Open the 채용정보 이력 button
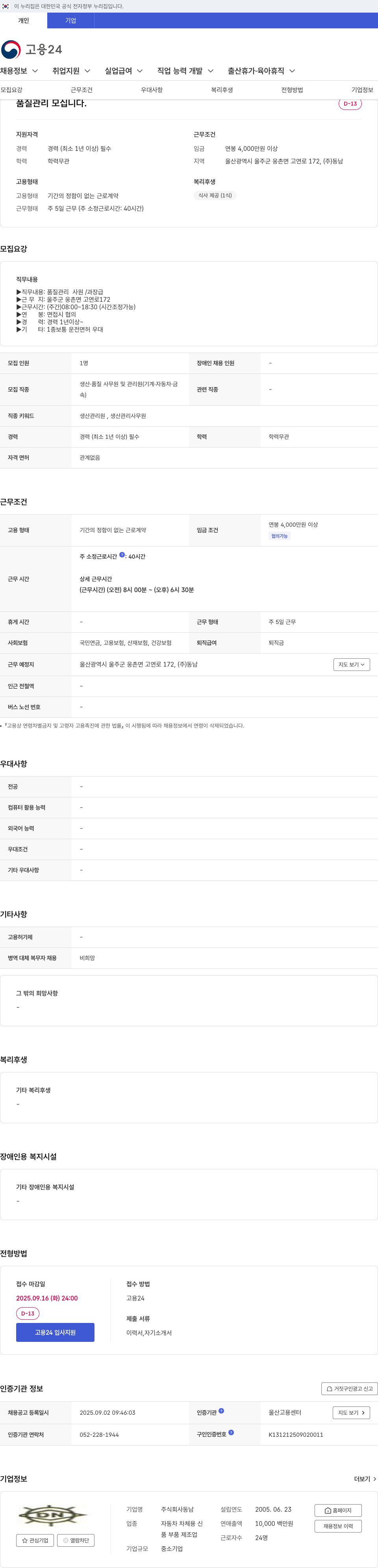378x1568 pixels. tap(338, 1526)
